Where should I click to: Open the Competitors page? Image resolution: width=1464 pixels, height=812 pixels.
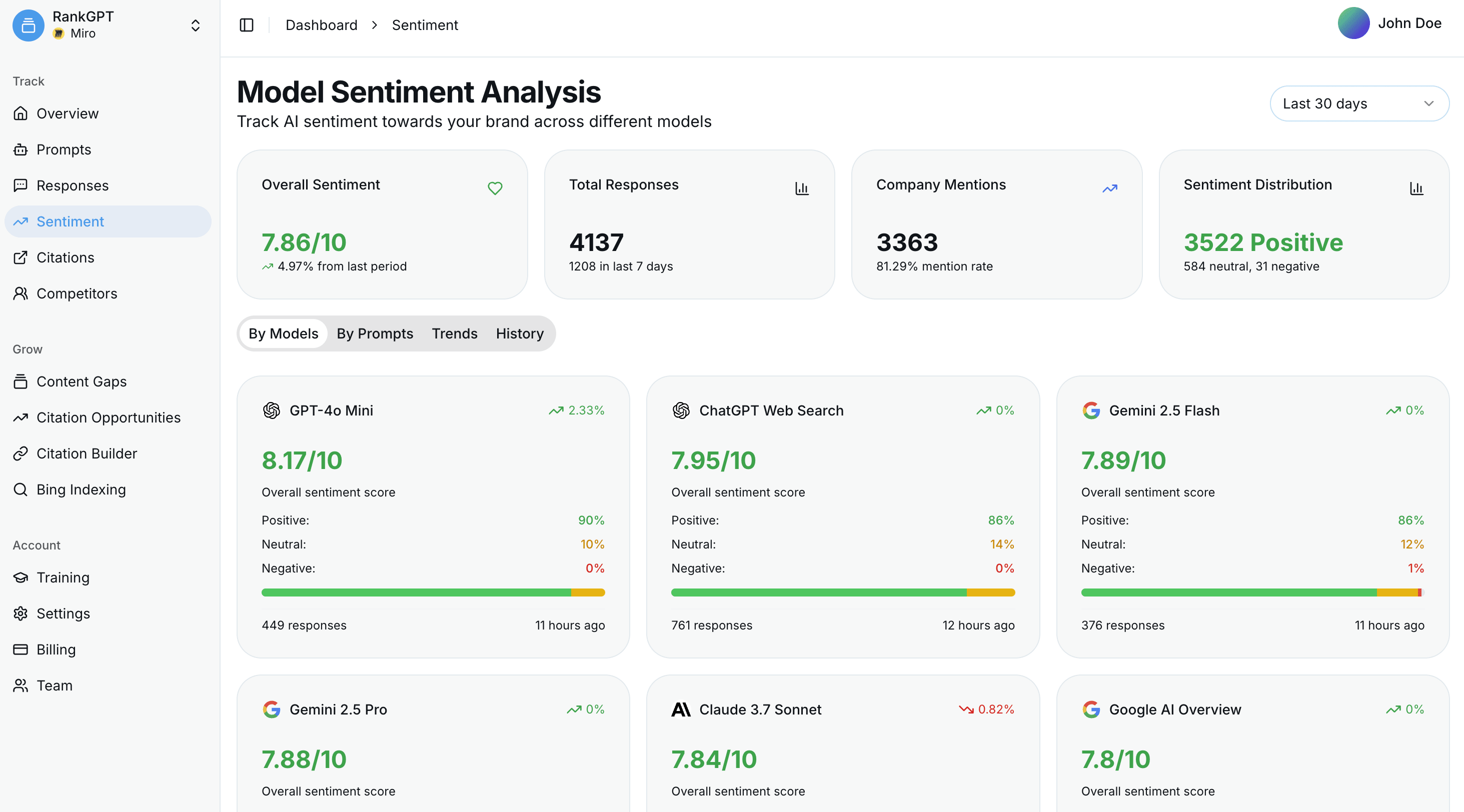[108, 293]
